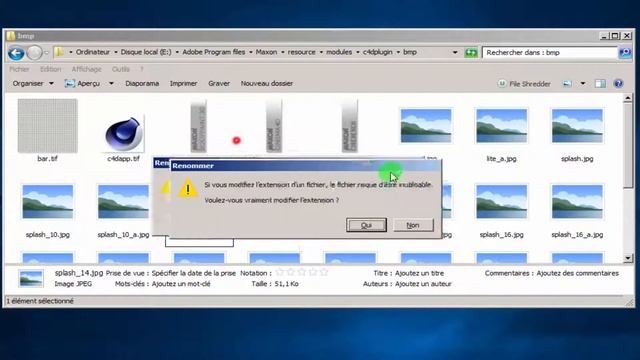Open the address bar history dropdown
Viewport: 640px width, 360px height.
455,52
